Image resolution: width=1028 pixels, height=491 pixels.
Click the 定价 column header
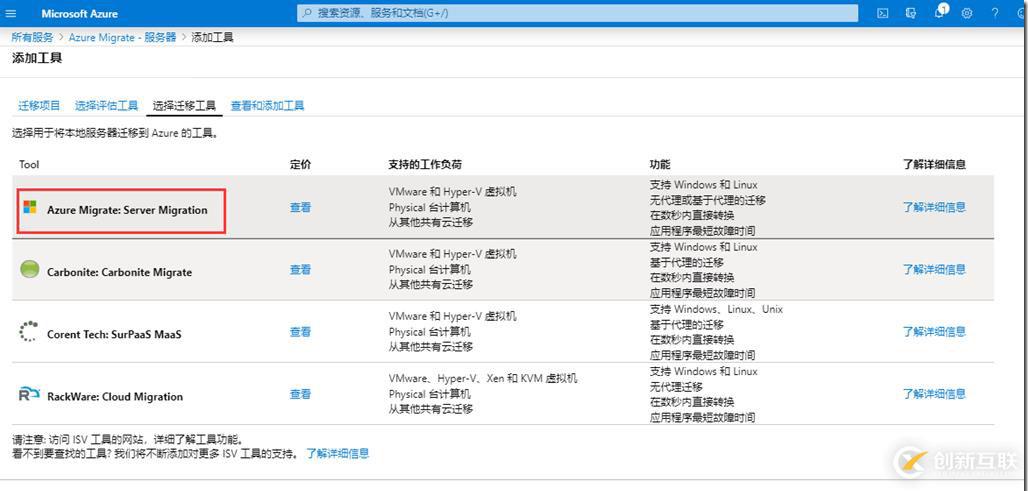tap(300, 165)
